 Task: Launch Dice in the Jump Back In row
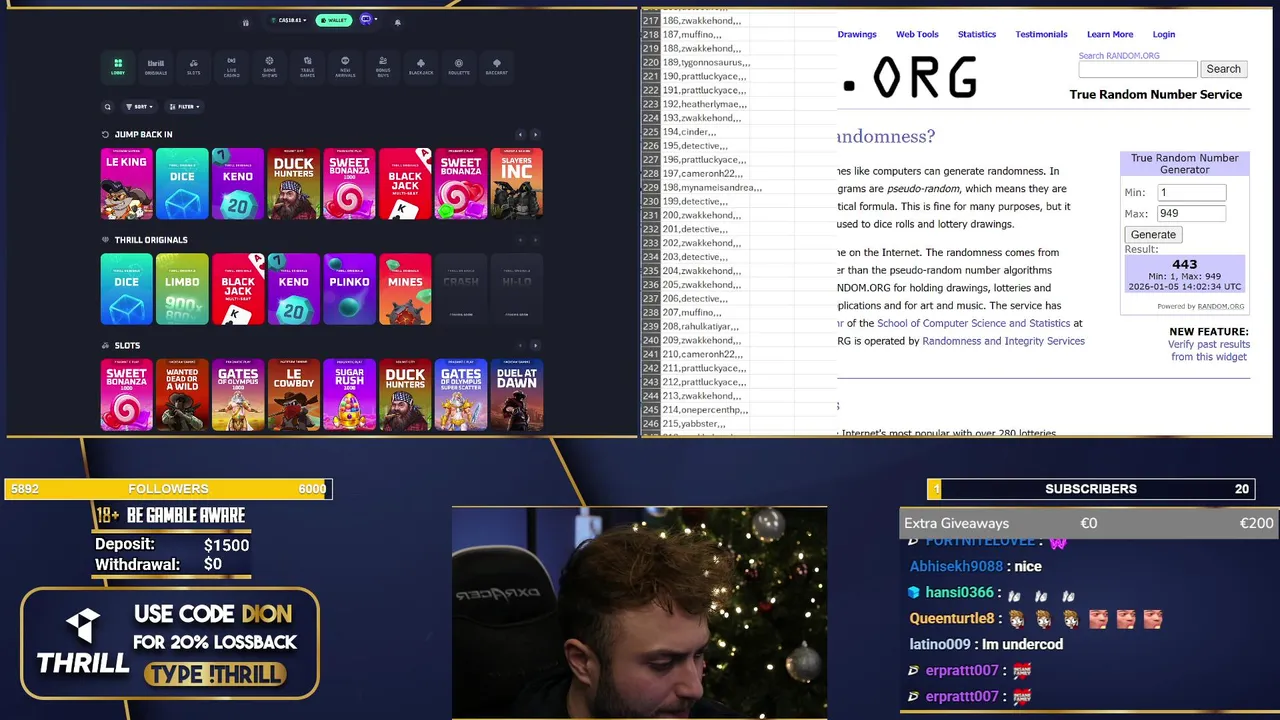coord(182,184)
